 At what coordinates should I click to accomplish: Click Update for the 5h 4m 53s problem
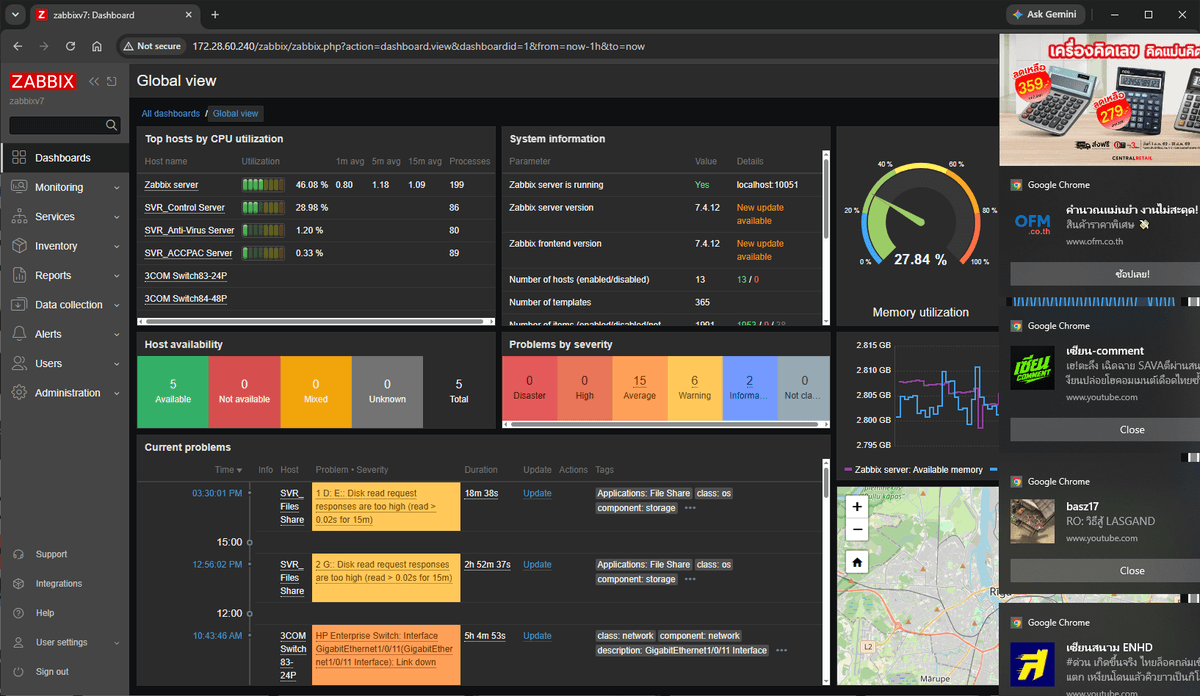tap(537, 636)
